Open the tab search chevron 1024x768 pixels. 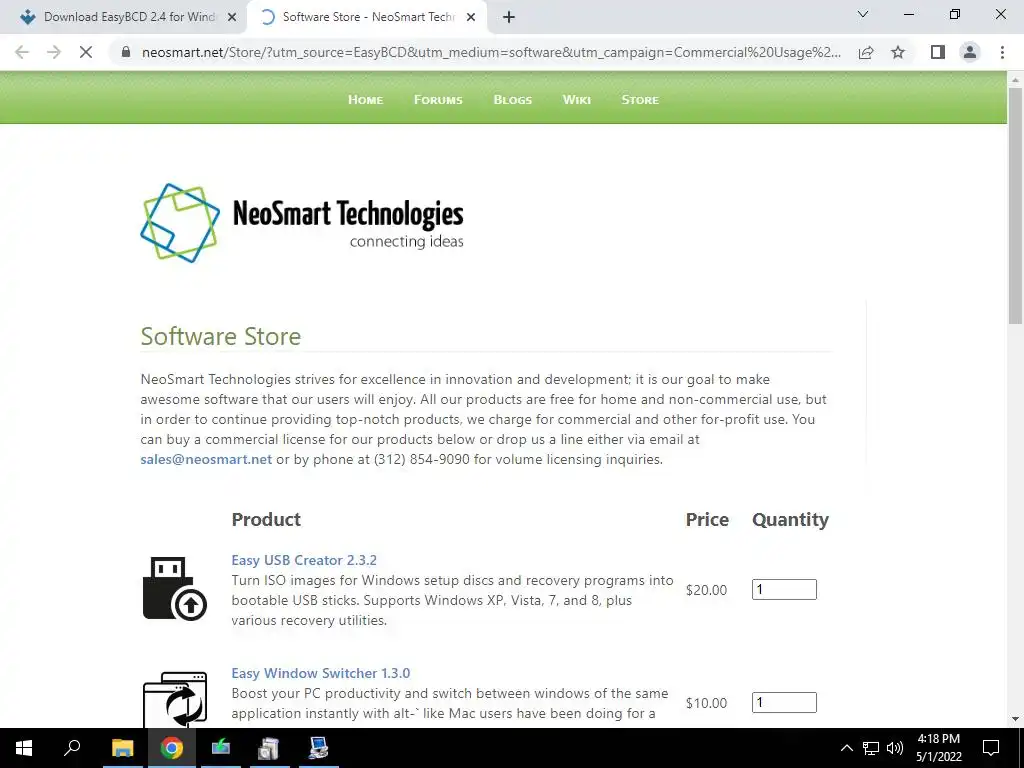pyautogui.click(x=863, y=14)
